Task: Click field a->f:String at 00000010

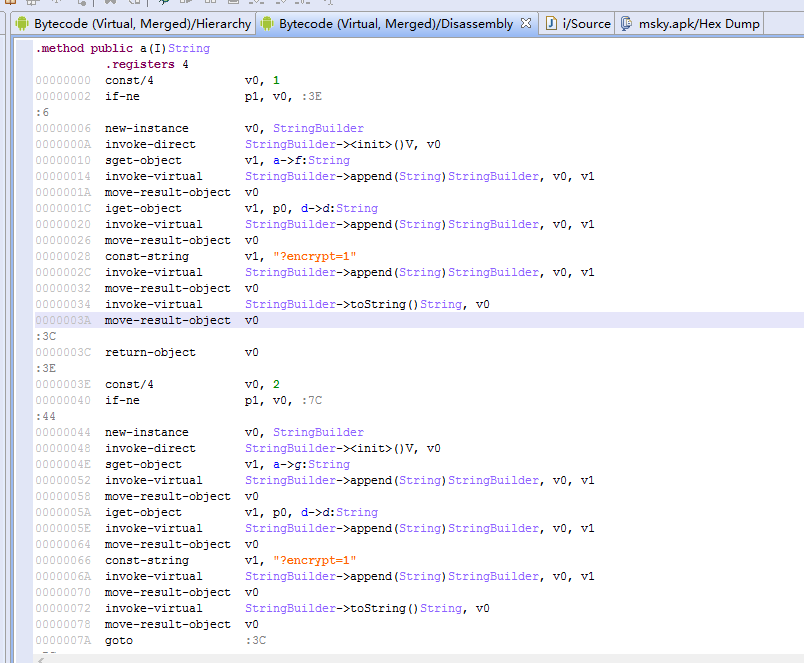Action: tap(311, 160)
